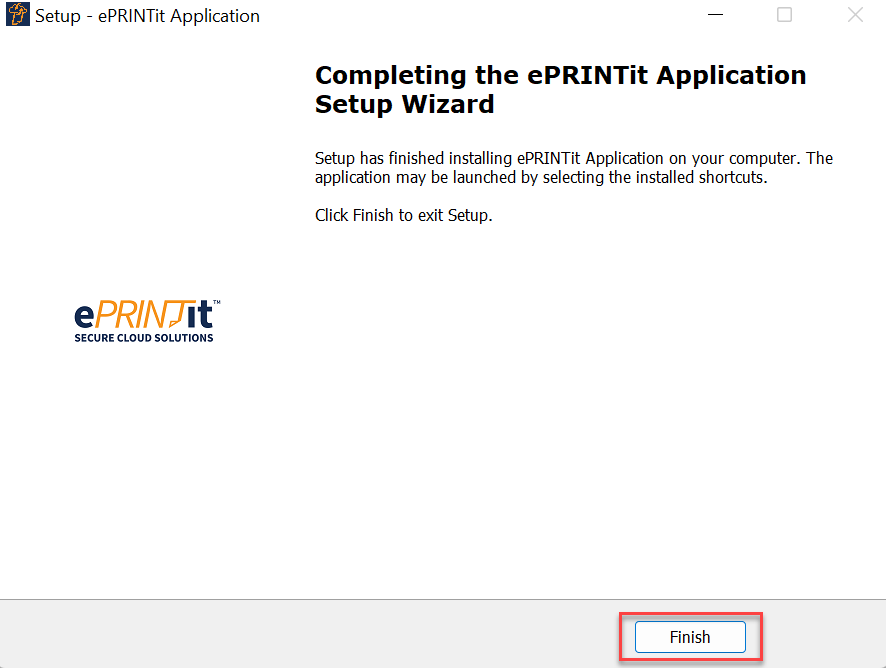This screenshot has height=668, width=886.
Task: Click the disabled maximize window button
Action: pyautogui.click(x=784, y=15)
